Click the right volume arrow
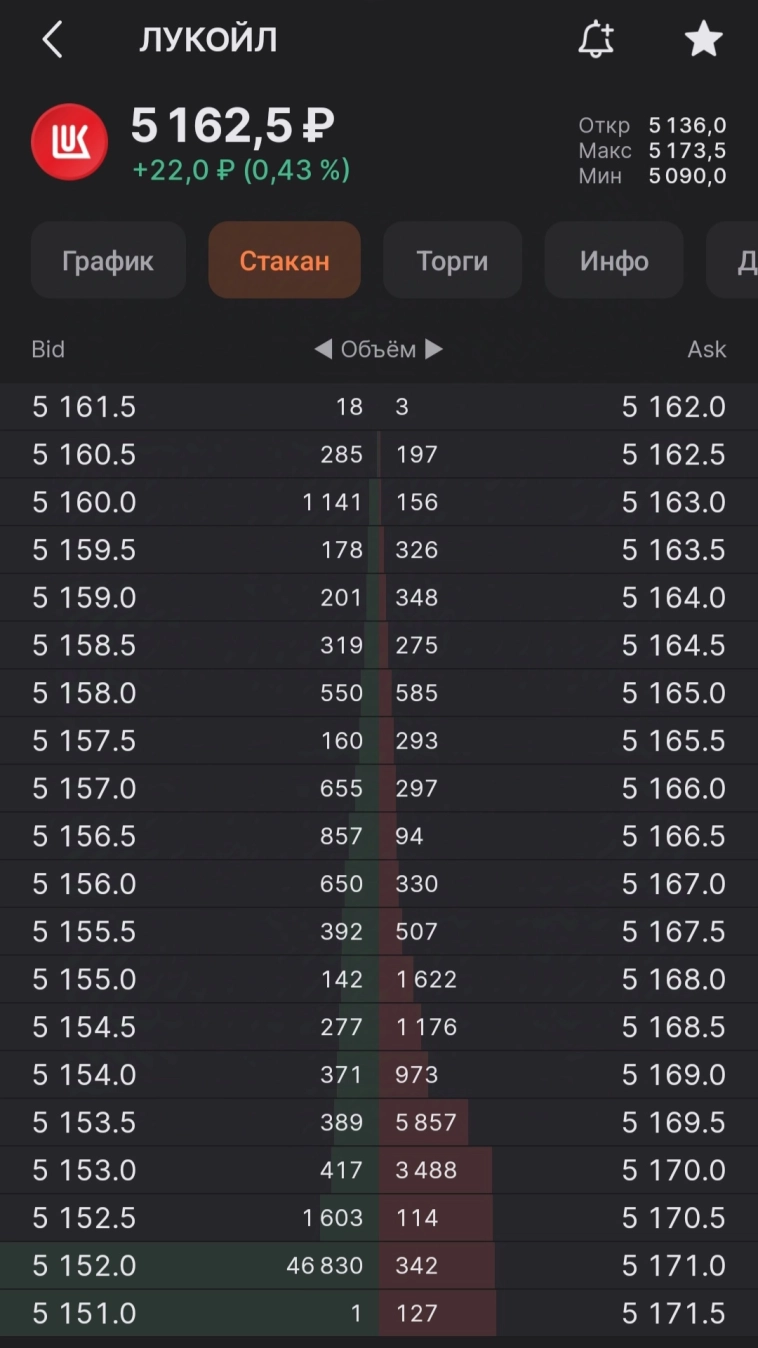The height and width of the screenshot is (1348, 758). (434, 349)
